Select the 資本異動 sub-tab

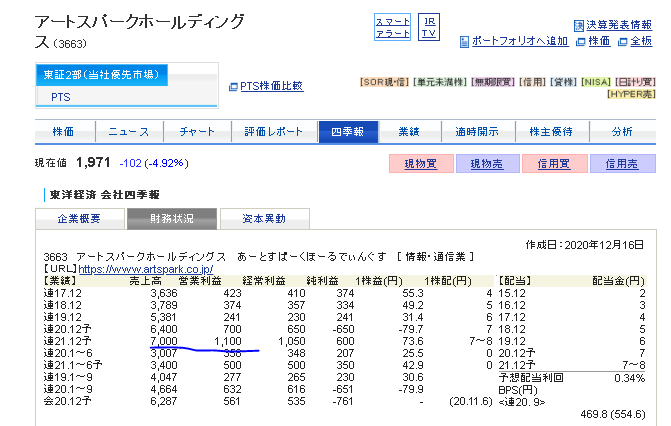tap(264, 219)
